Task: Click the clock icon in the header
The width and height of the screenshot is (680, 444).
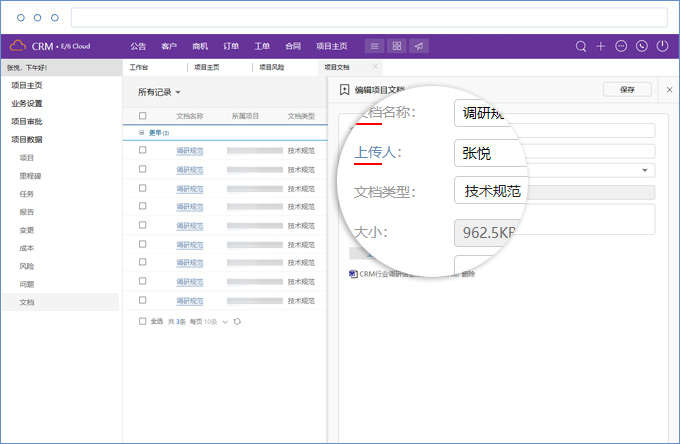Action: 641,46
